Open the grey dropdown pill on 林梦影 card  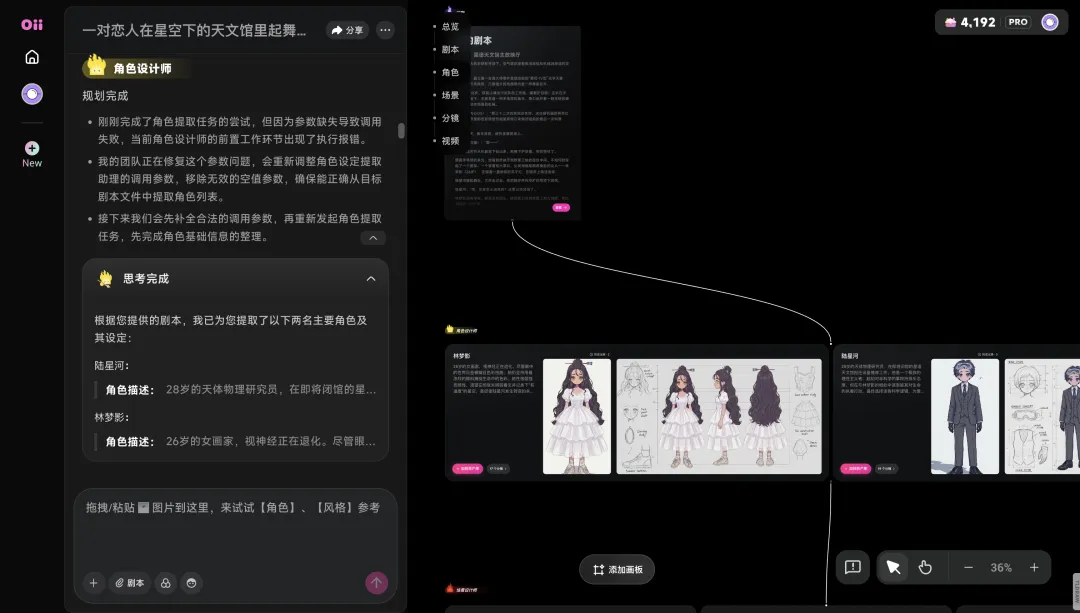coord(498,468)
